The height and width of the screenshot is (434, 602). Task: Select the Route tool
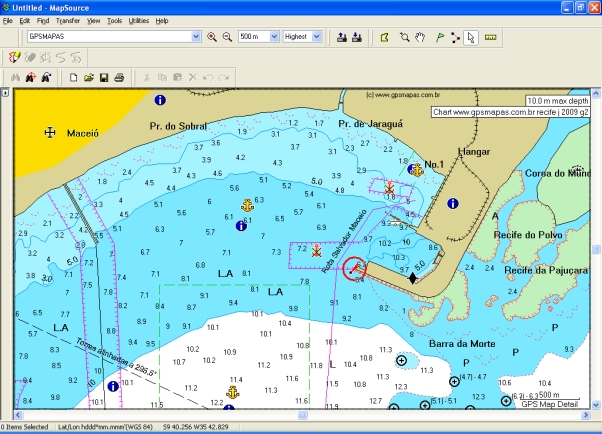click(455, 37)
